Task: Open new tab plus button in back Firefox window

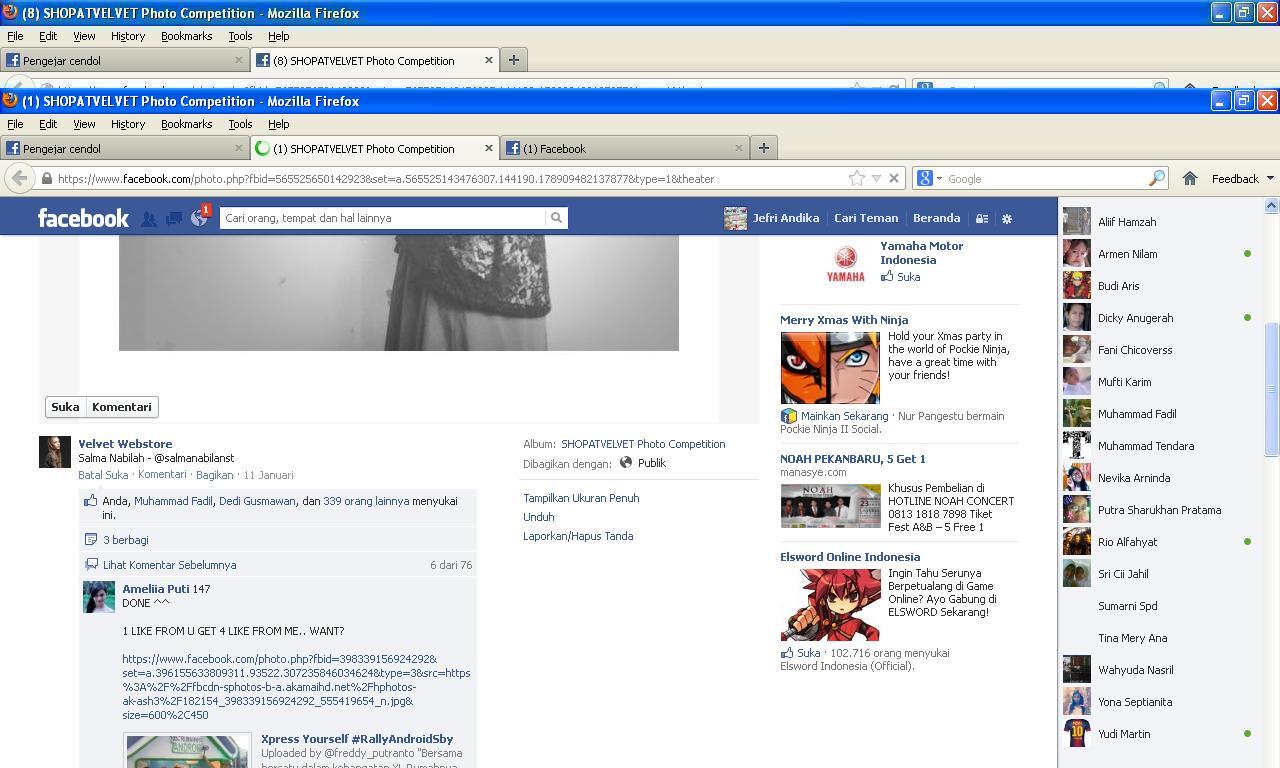Action: [513, 60]
